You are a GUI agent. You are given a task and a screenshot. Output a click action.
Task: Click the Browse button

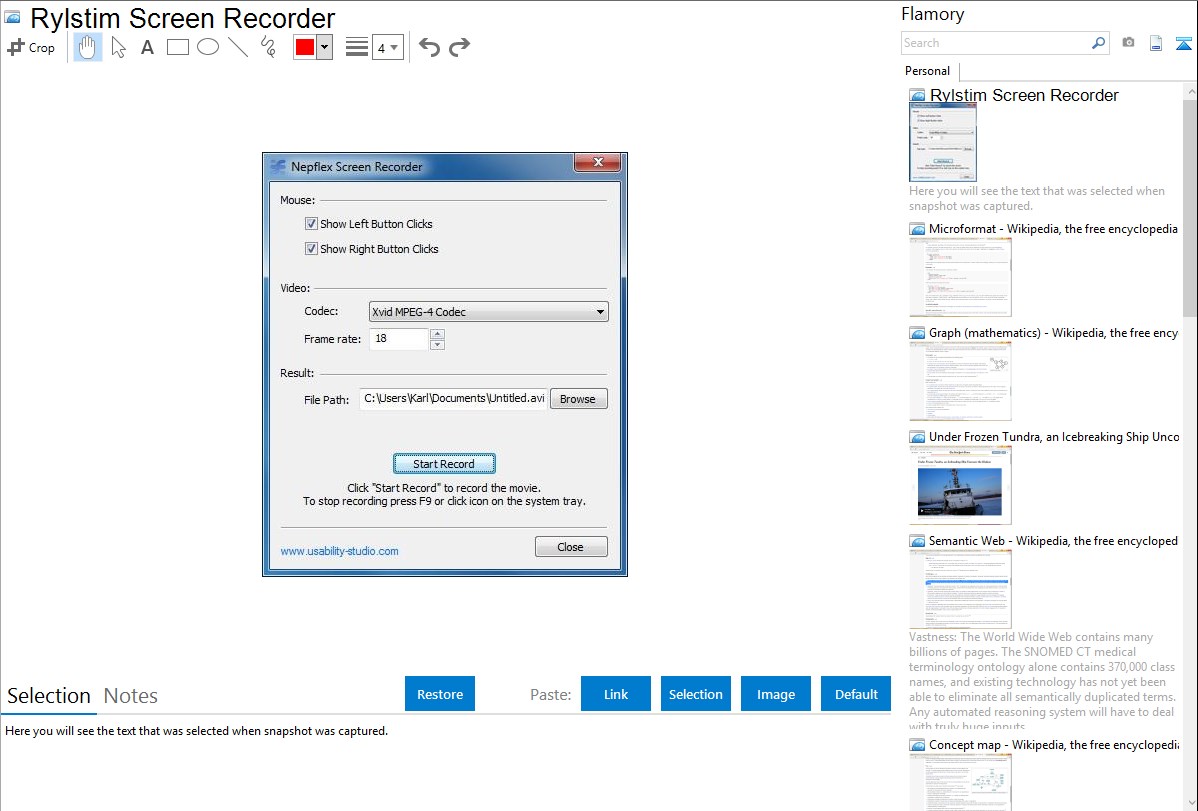tap(578, 399)
